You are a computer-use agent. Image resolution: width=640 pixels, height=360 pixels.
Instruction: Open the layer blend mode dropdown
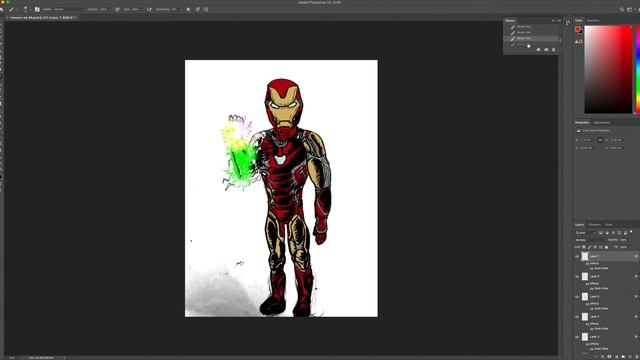pyautogui.click(x=590, y=240)
